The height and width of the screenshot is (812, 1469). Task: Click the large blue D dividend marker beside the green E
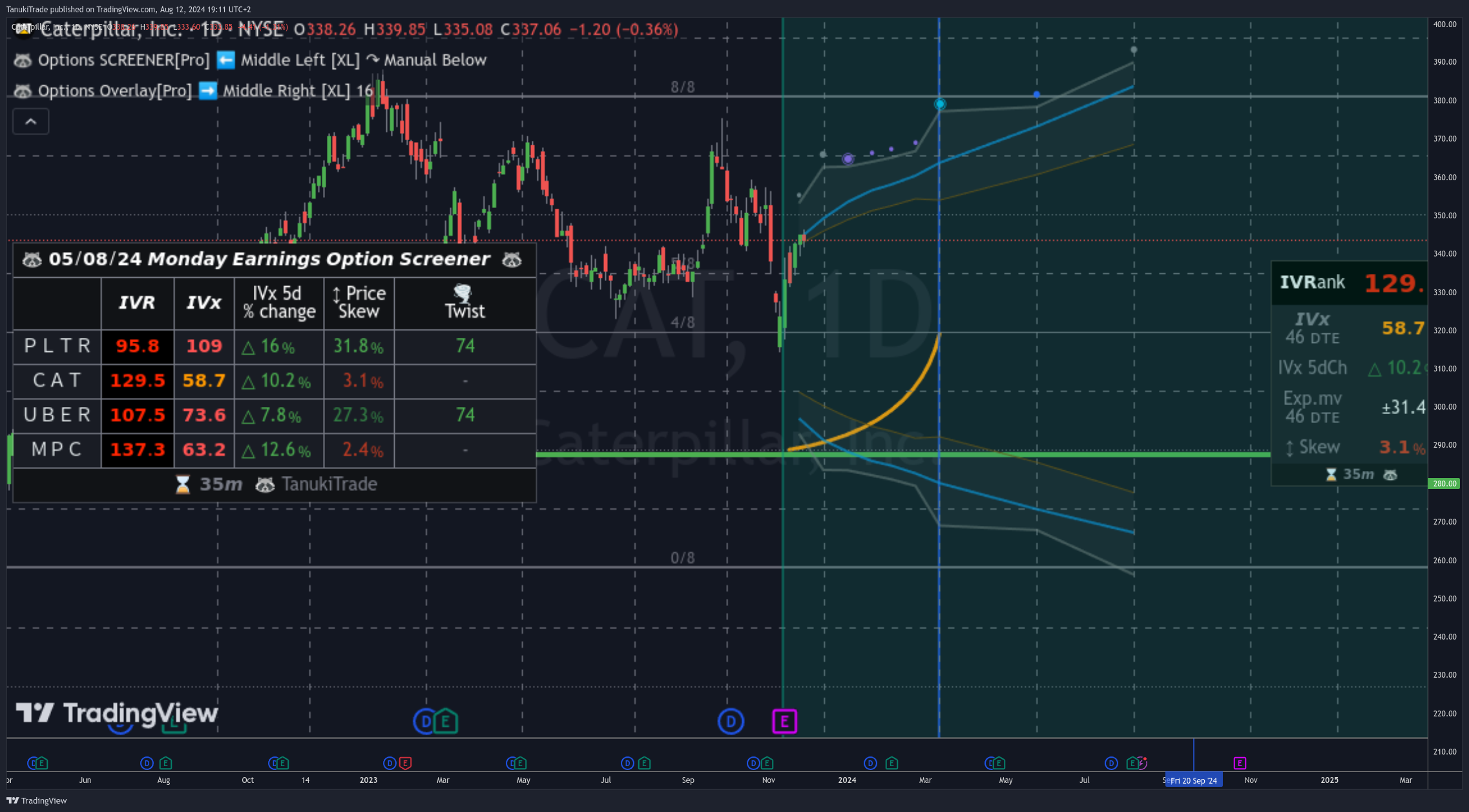pyautogui.click(x=425, y=721)
